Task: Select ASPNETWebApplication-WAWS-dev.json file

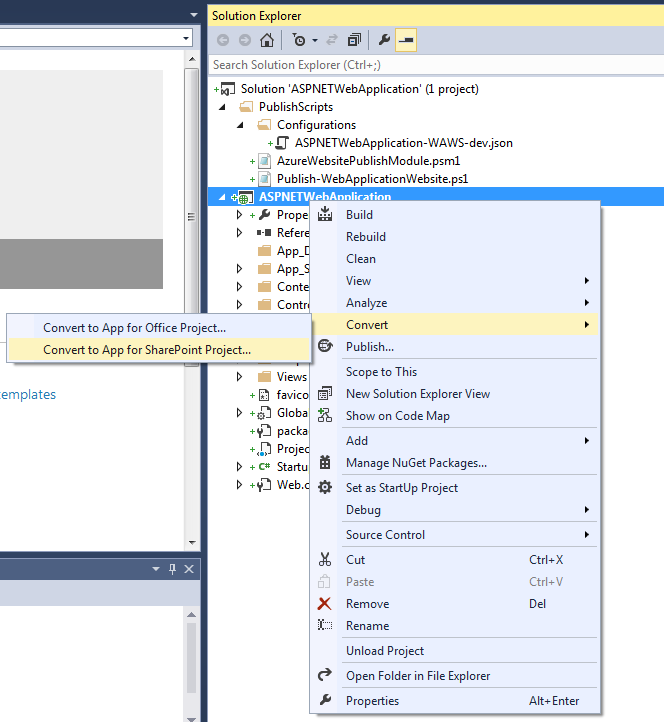Action: pos(404,143)
